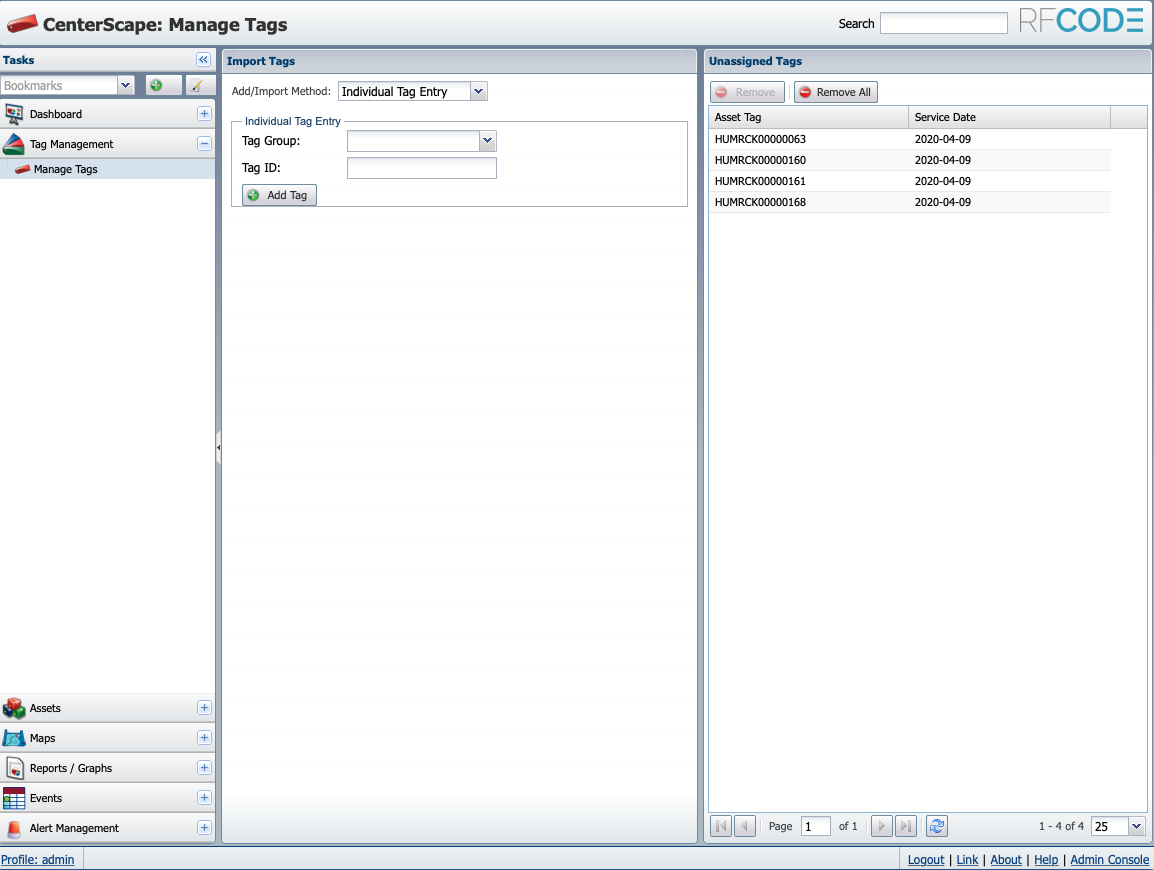Click the Manage Tags red tag icon
1154x870 pixels.
pos(23,169)
